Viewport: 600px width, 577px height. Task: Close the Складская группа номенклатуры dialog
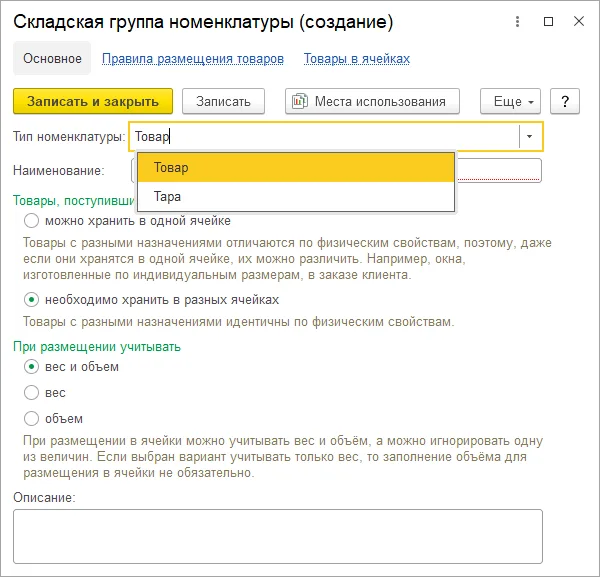pos(579,21)
